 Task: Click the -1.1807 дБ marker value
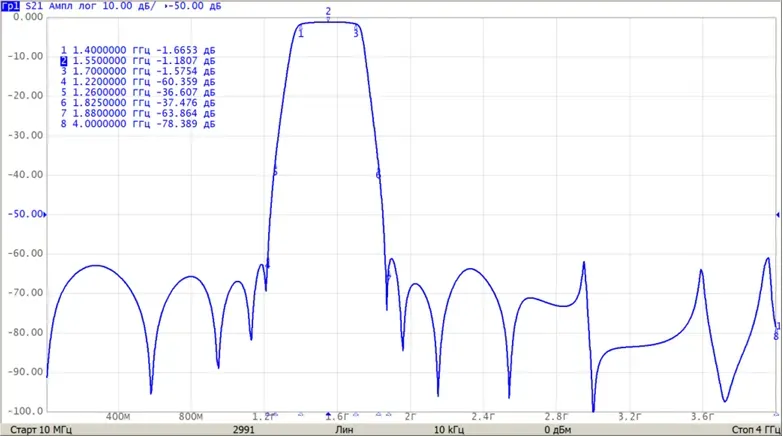[186, 60]
